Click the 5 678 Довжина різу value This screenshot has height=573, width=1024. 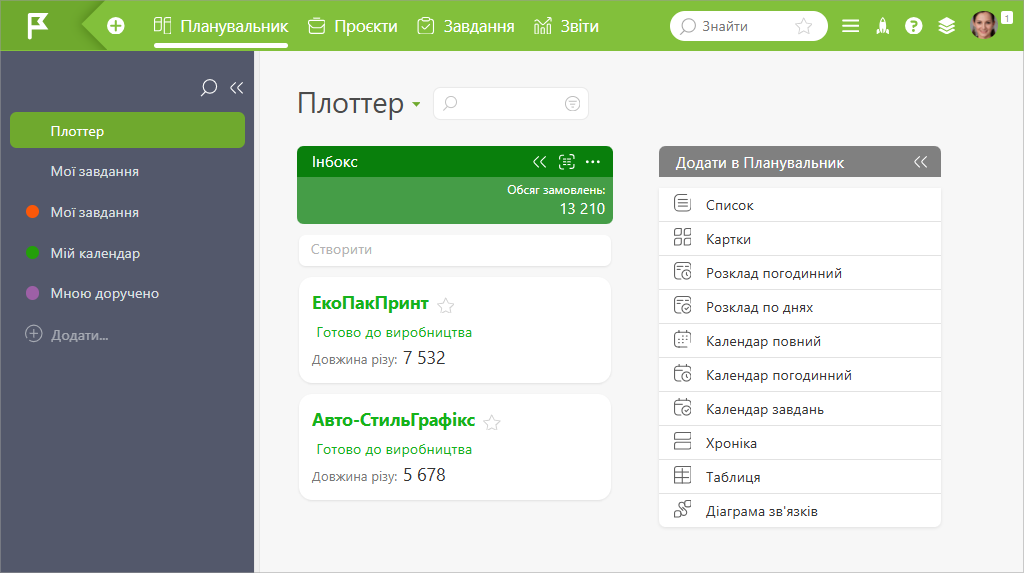pos(424,475)
